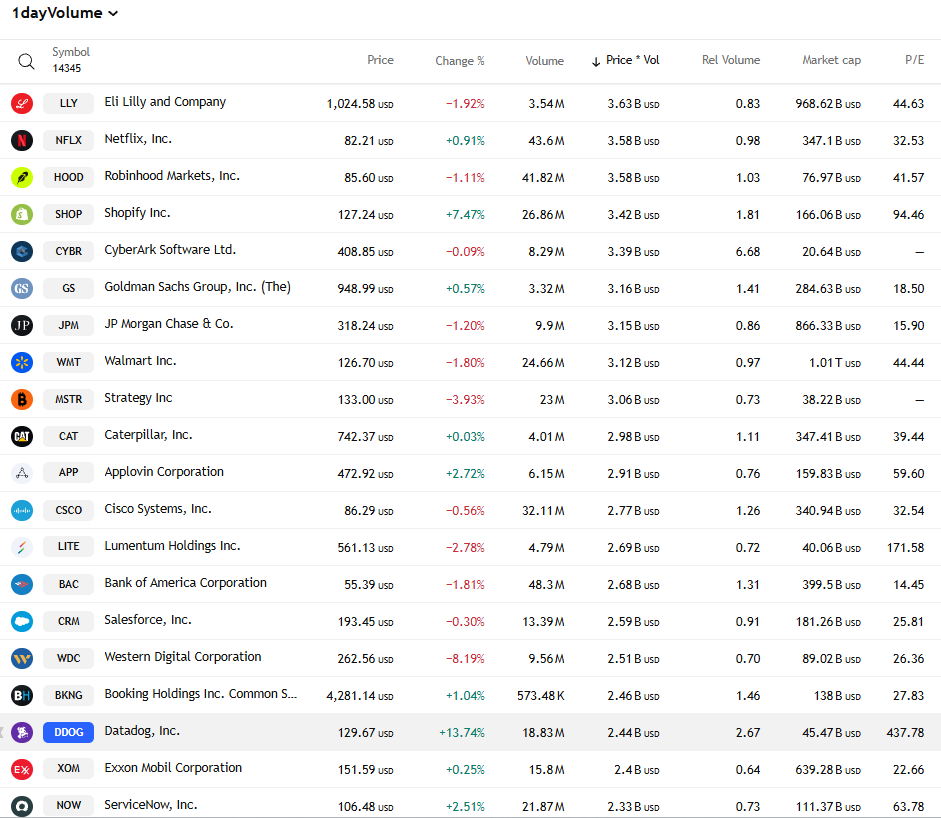
Task: Sort by P/E column header
Action: click(914, 60)
